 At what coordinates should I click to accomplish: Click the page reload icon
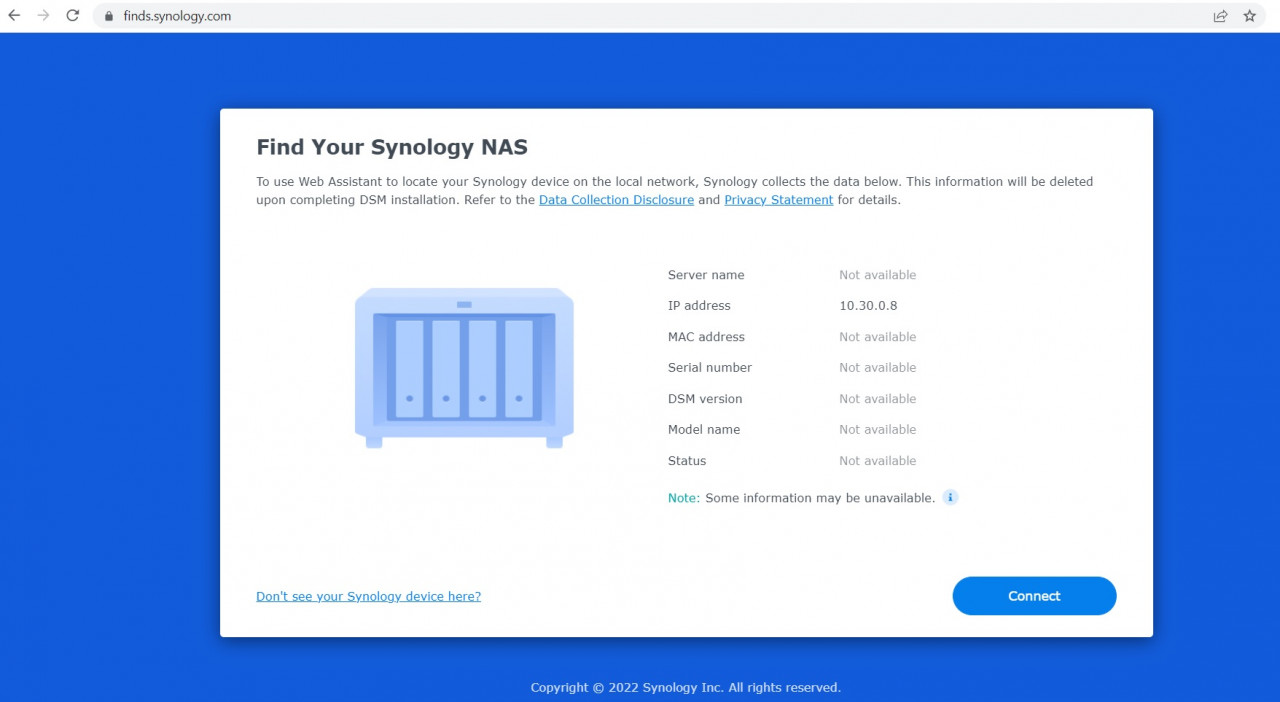coord(72,16)
